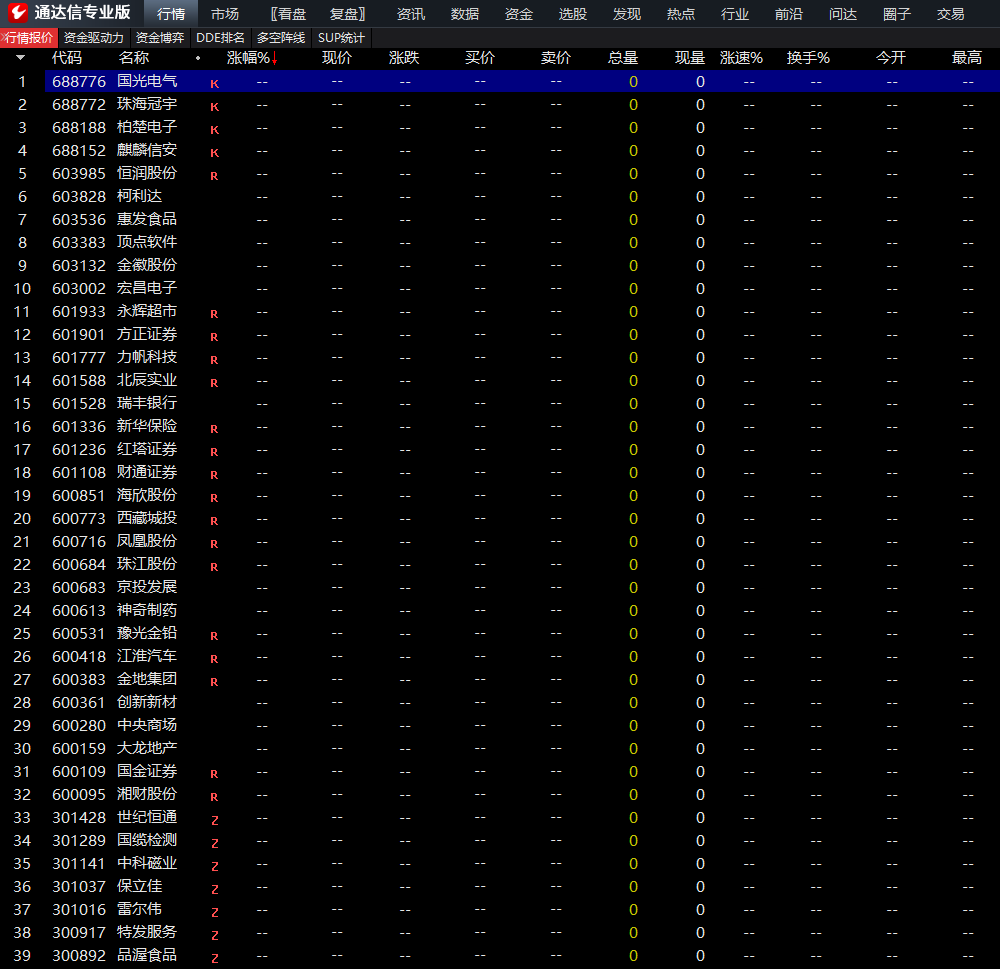The image size is (1000, 969).
Task: Select the DDE排名 tab
Action: pos(220,38)
